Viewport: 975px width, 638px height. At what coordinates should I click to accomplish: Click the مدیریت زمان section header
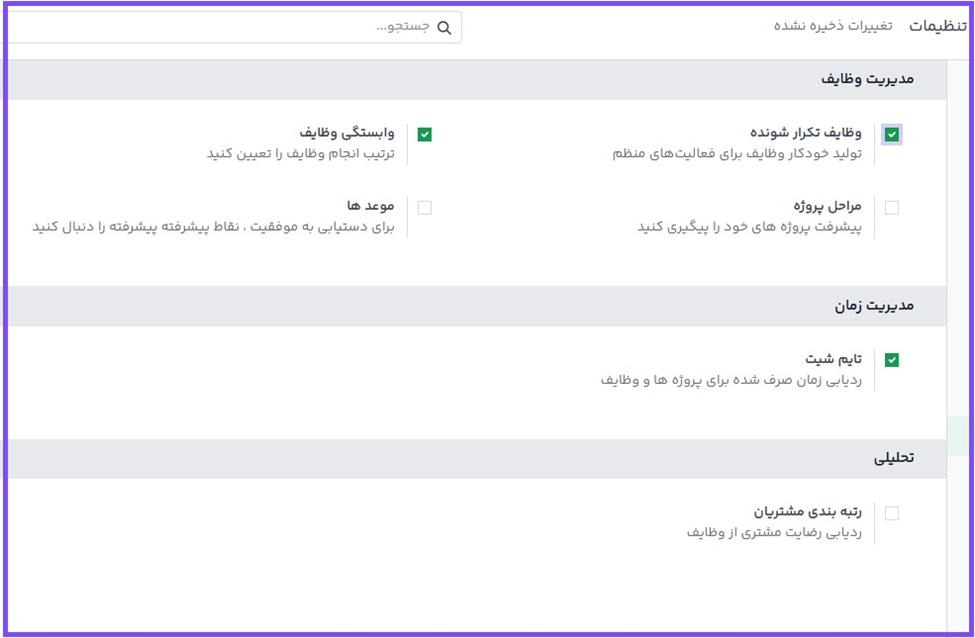pos(874,306)
